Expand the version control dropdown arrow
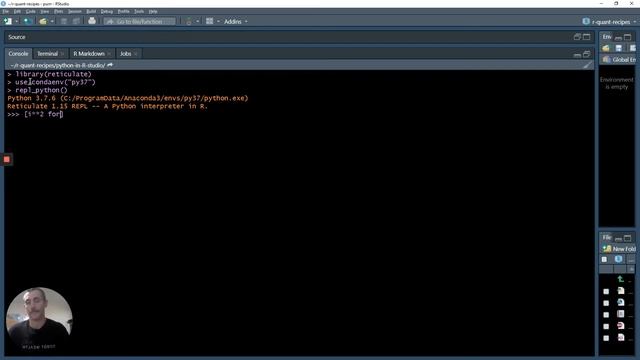Image resolution: width=640 pixels, height=360 pixels. click(x=198, y=21)
